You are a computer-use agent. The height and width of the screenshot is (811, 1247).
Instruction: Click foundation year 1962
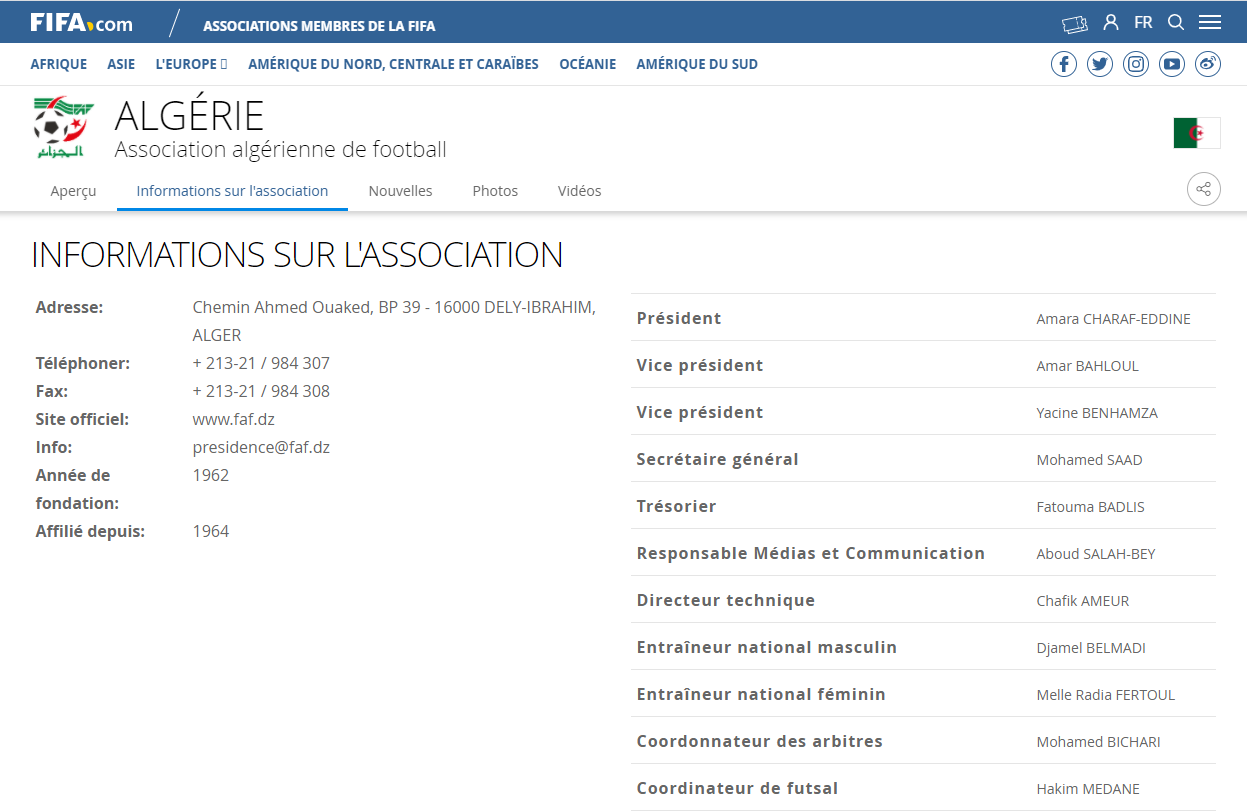pyautogui.click(x=211, y=475)
